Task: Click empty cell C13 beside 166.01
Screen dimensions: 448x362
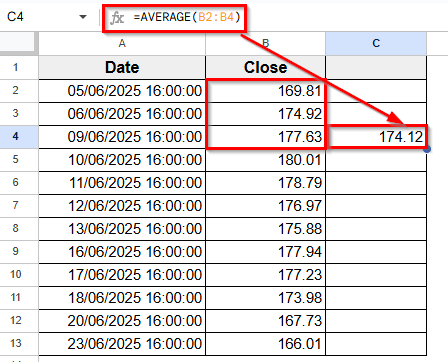Action: tap(376, 344)
